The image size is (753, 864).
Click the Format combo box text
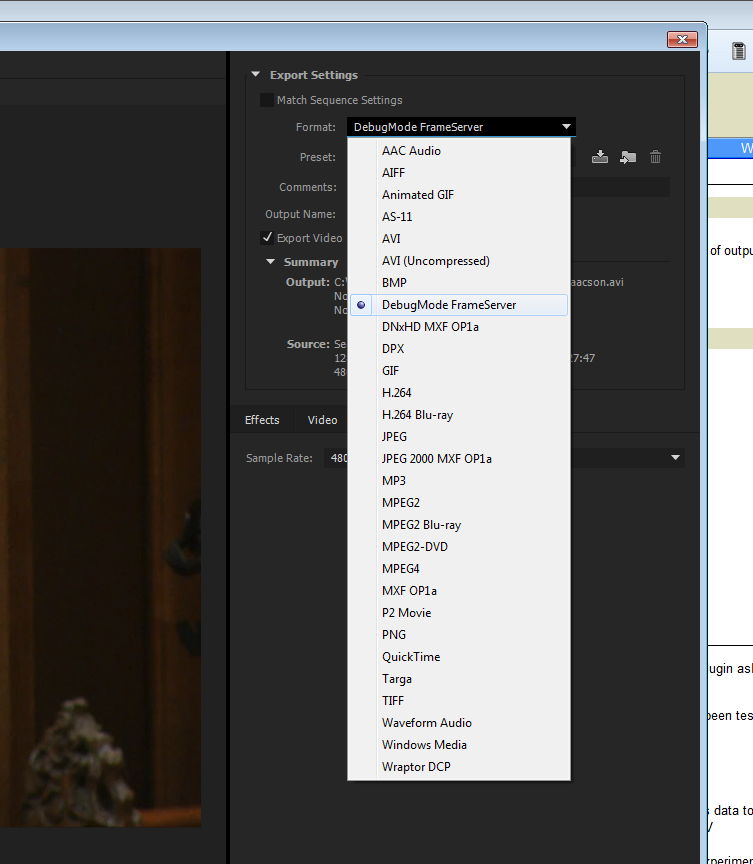coord(418,127)
